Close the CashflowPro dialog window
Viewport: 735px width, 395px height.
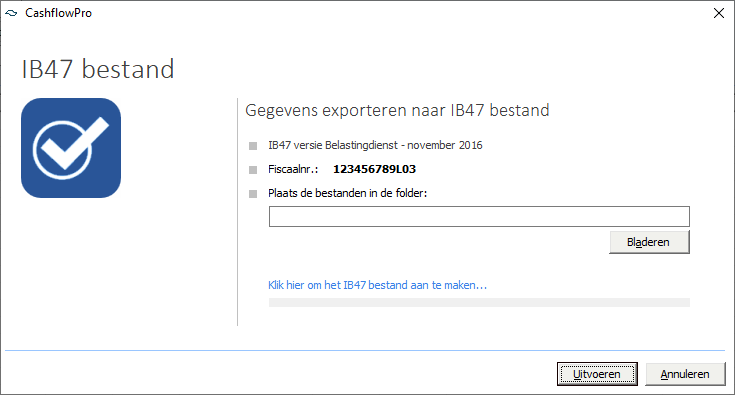(x=719, y=13)
